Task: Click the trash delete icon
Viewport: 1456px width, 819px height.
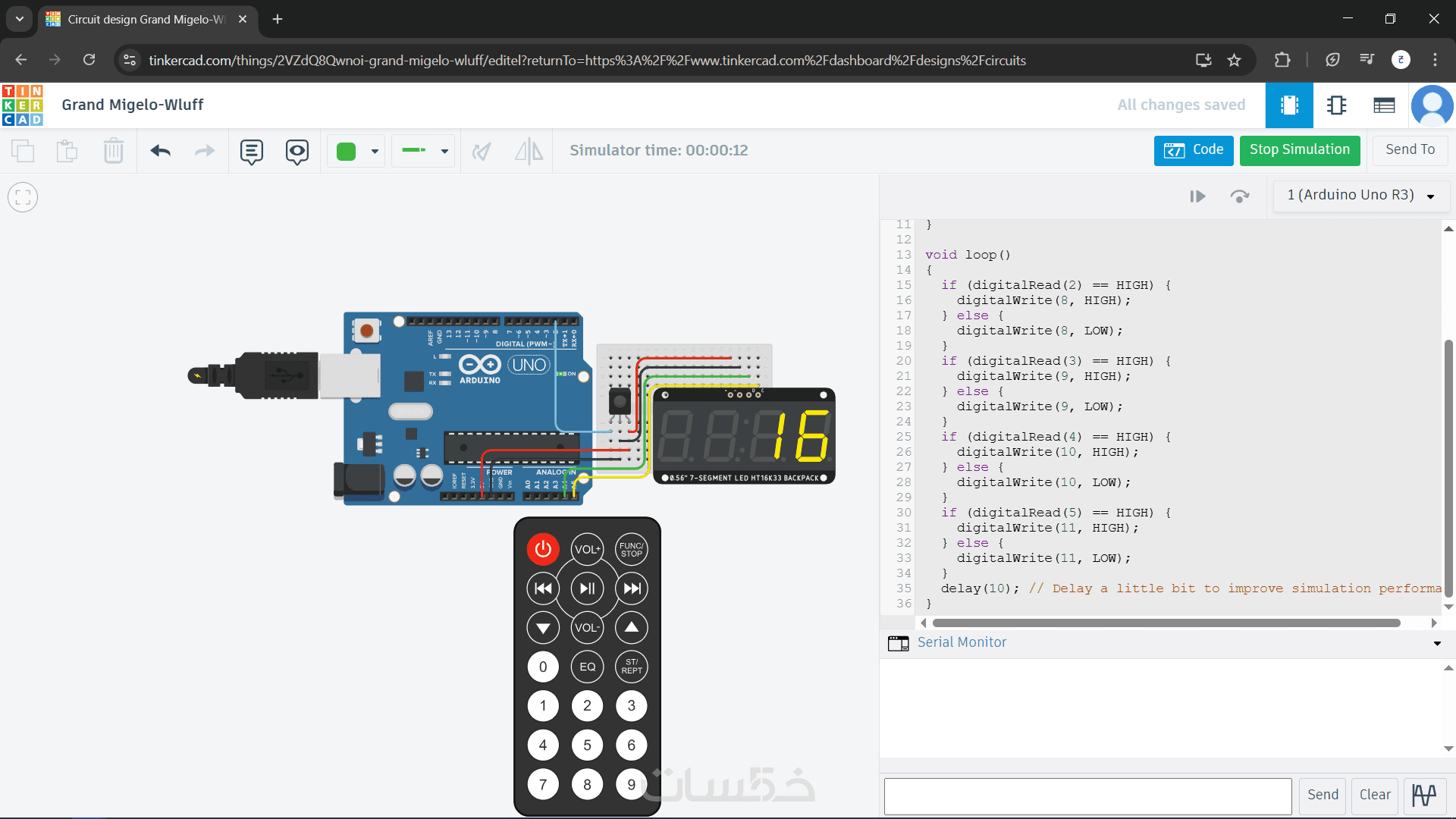Action: (x=113, y=151)
